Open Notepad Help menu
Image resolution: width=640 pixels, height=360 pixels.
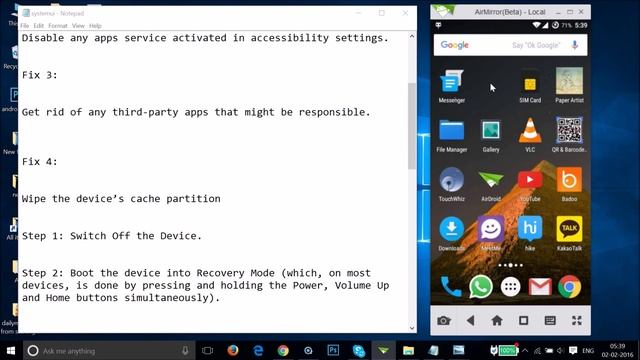click(95, 26)
